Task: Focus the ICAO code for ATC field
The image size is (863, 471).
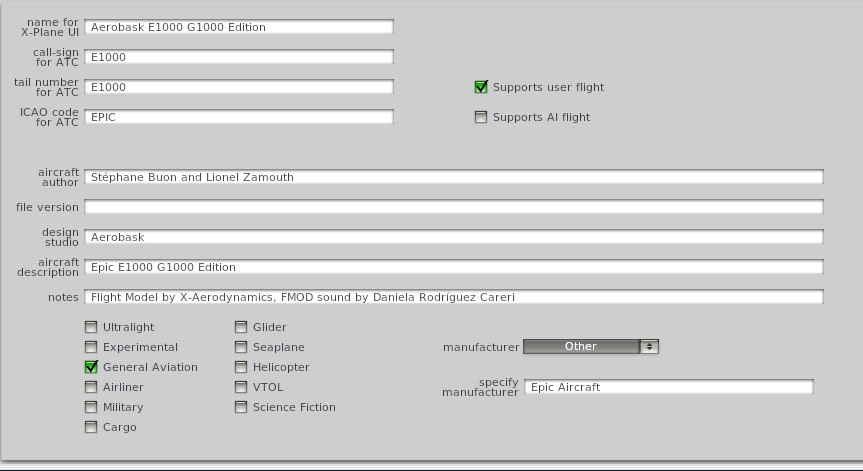Action: click(239, 117)
